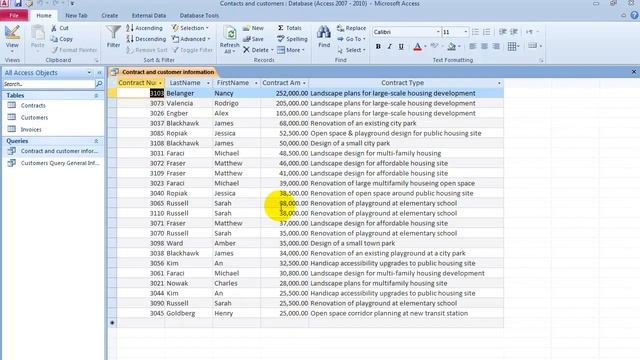Image resolution: width=640 pixels, height=360 pixels.
Task: Switch to the New Tab ribbon tab
Action: [76, 16]
